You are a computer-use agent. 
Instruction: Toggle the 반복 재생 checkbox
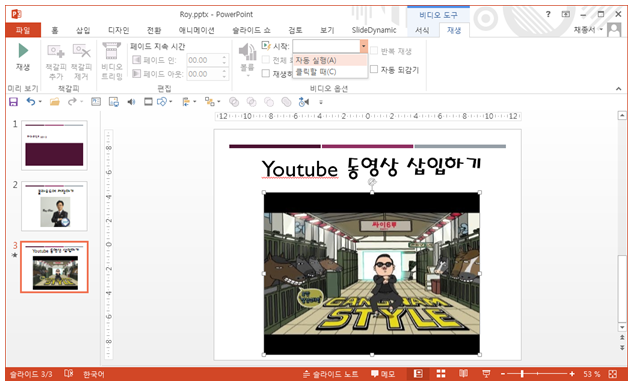[374, 51]
